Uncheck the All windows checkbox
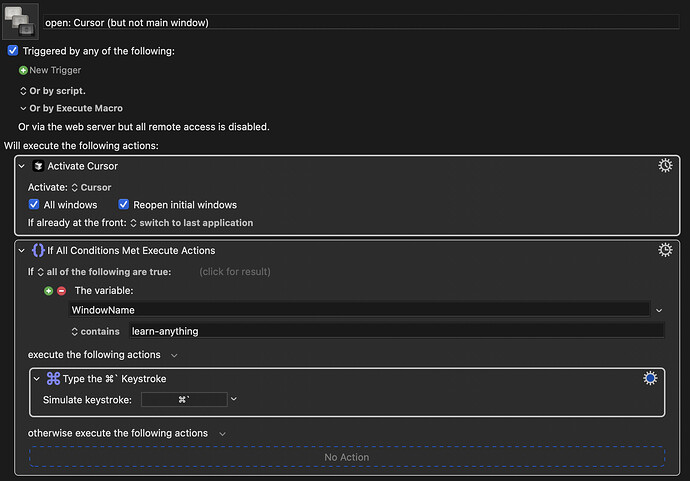690x481 pixels. tap(34, 204)
